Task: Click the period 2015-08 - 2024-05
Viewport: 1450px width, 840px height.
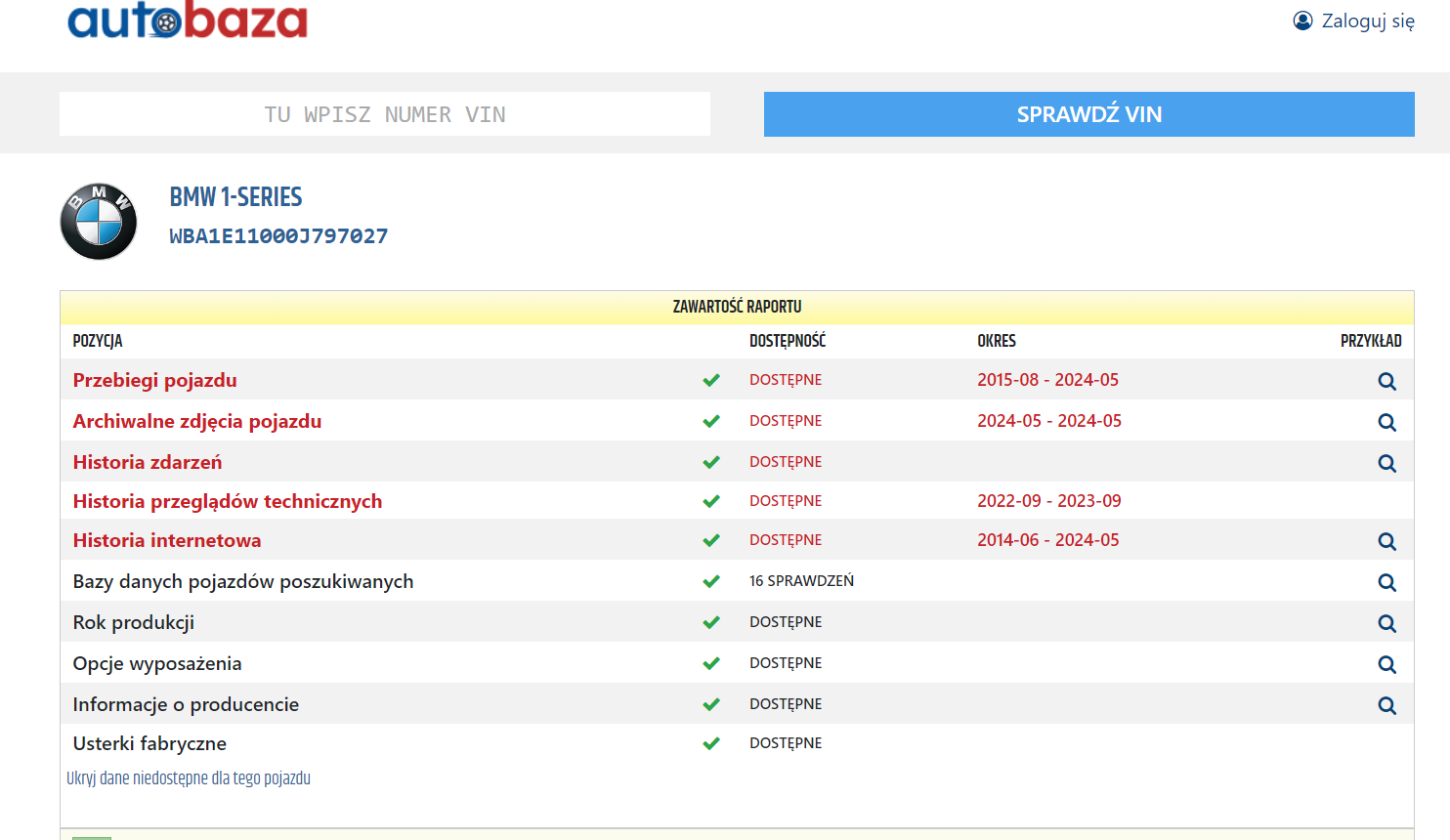Action: [1048, 380]
